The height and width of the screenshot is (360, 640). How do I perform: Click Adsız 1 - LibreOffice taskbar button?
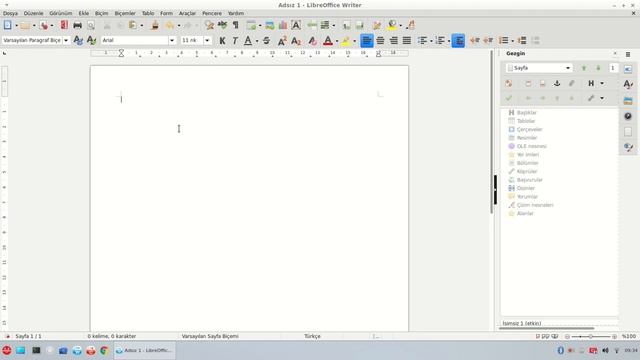pos(144,351)
